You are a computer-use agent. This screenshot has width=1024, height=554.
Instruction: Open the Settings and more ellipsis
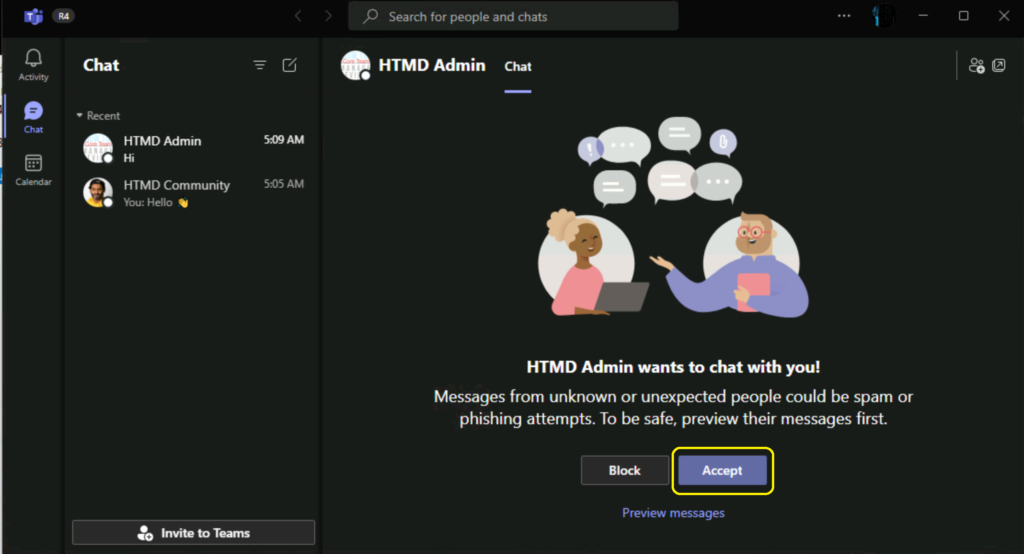pyautogui.click(x=844, y=16)
